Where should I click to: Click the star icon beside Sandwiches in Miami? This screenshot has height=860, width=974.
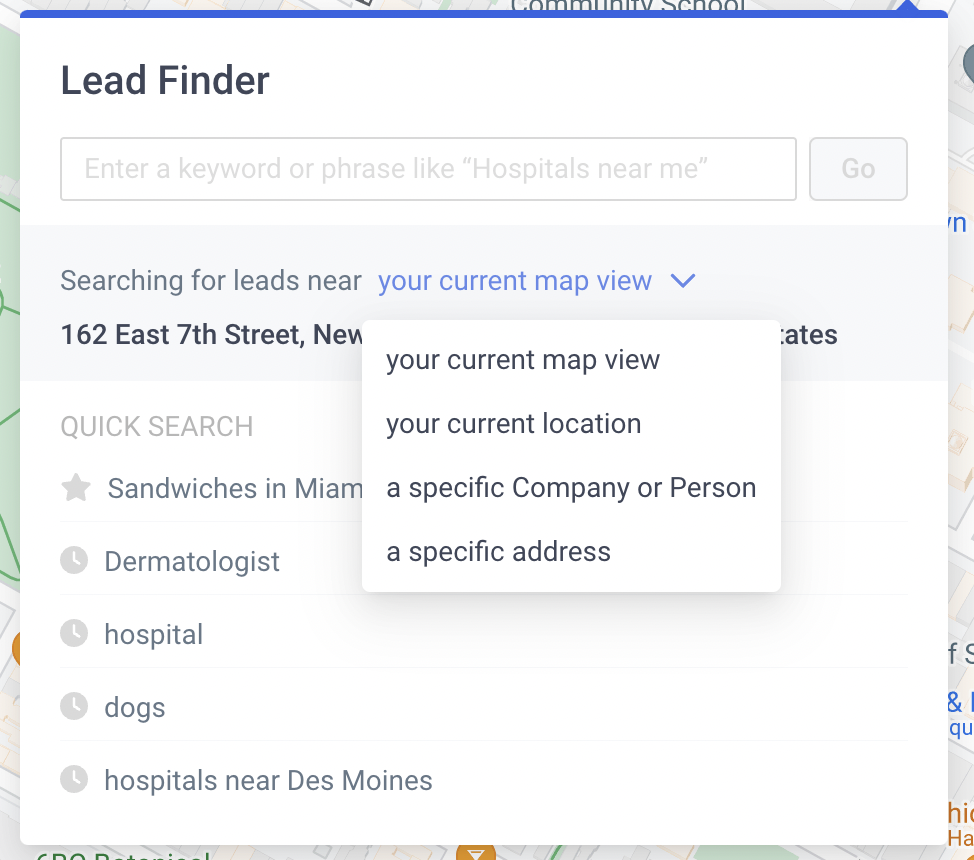pyautogui.click(x=76, y=488)
